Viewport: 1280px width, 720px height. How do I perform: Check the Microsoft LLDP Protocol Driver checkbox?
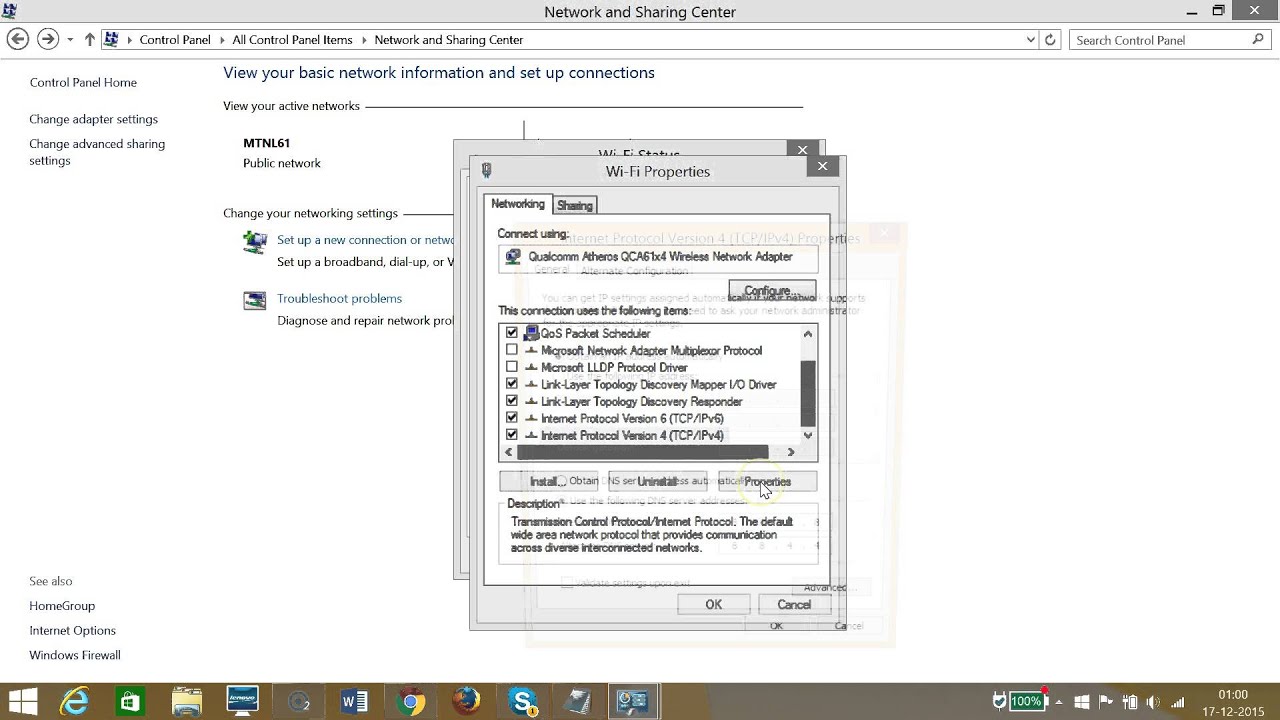pyautogui.click(x=512, y=367)
